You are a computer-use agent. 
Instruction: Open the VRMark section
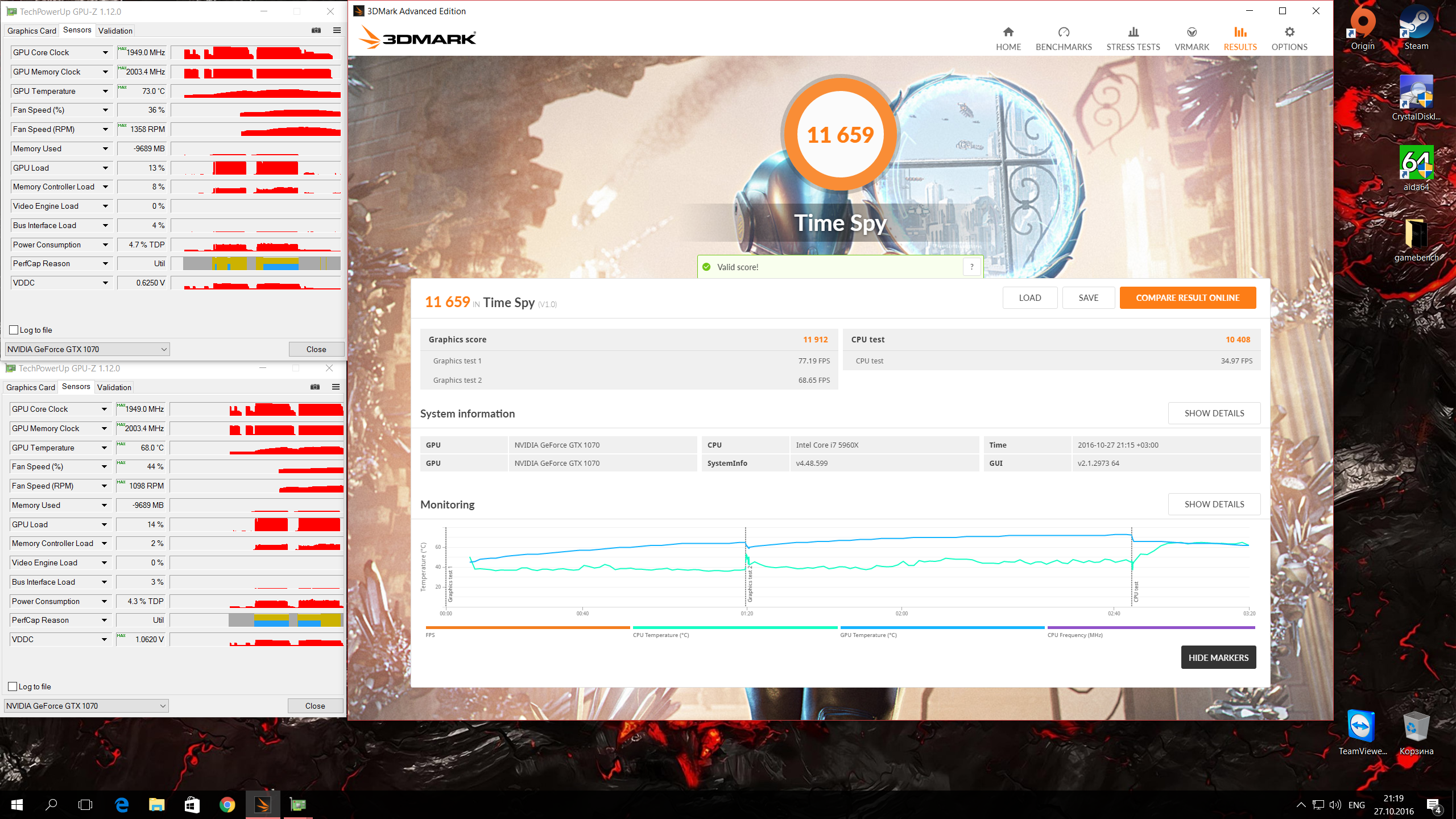(1192, 38)
